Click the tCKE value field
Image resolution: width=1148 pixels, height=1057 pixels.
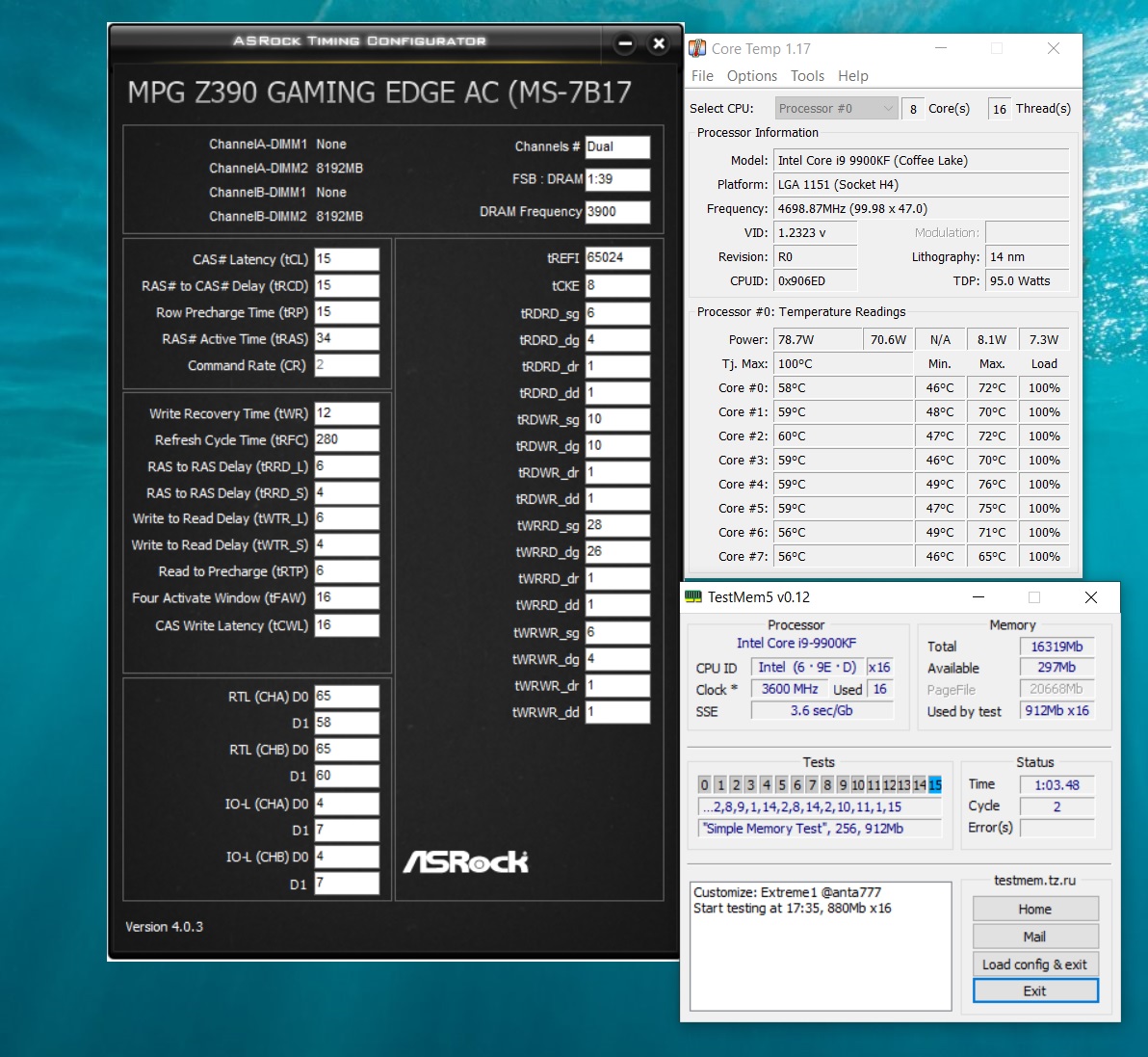[617, 285]
